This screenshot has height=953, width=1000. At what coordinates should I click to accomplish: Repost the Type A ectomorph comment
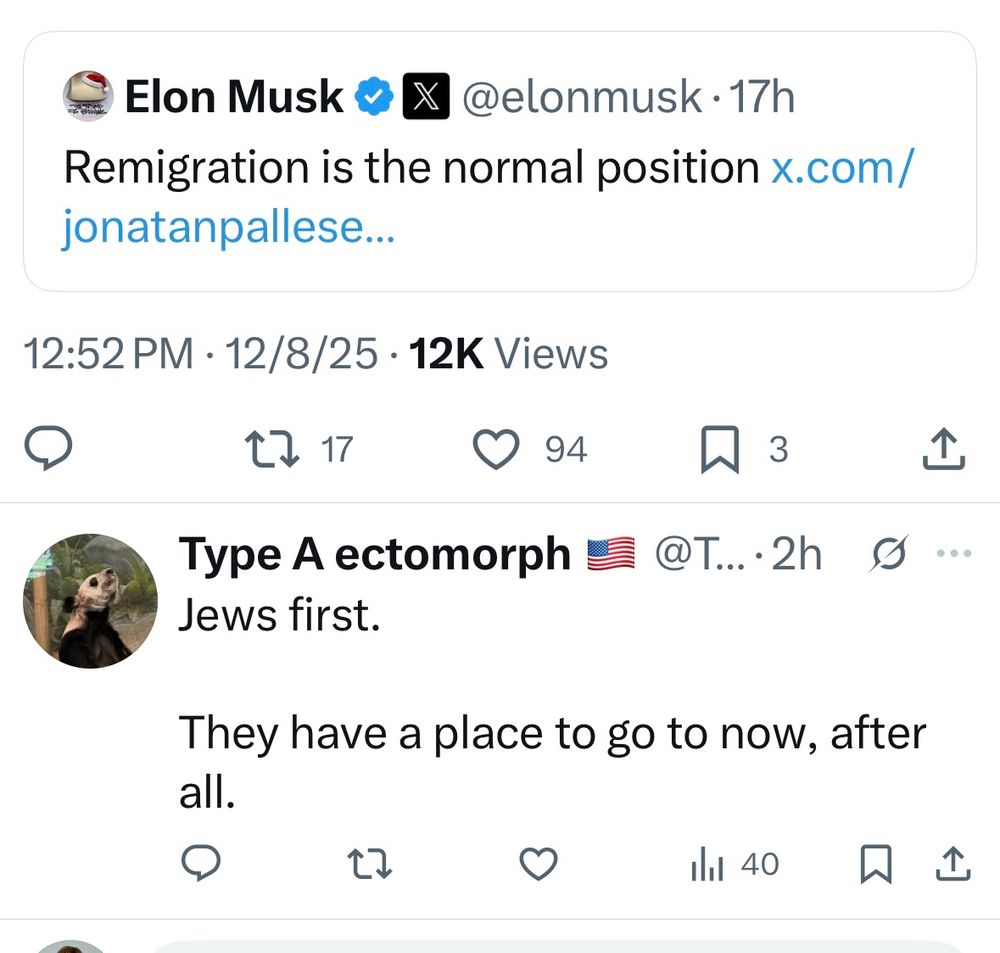tap(374, 863)
